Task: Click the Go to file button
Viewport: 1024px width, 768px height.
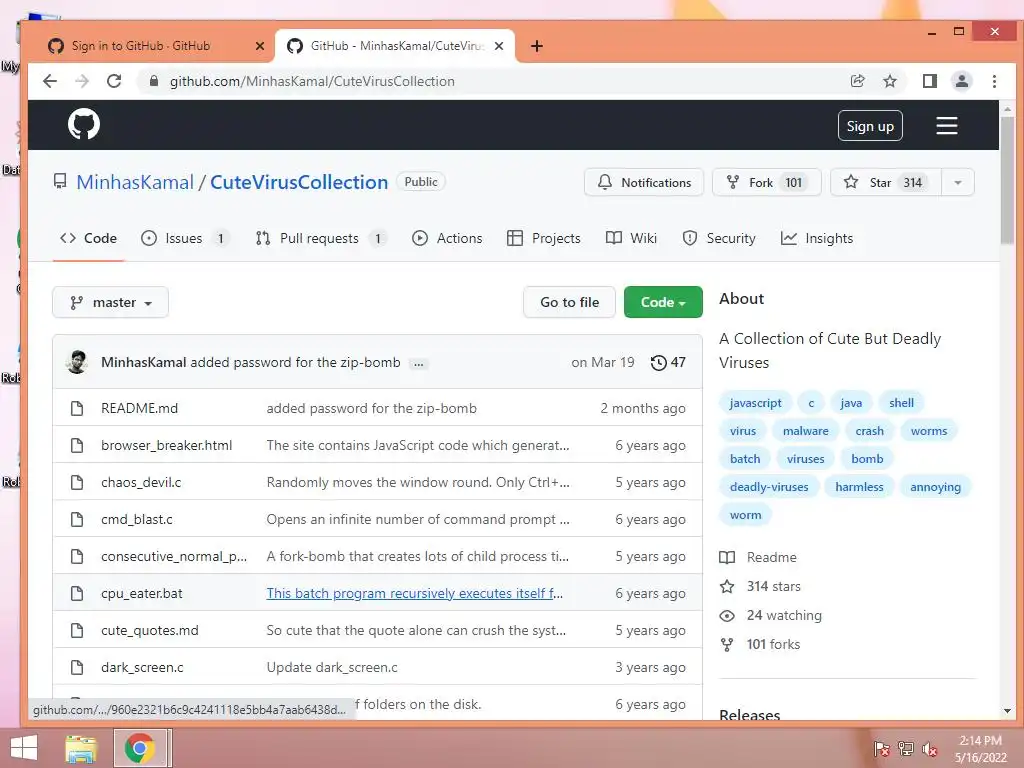Action: pos(569,302)
